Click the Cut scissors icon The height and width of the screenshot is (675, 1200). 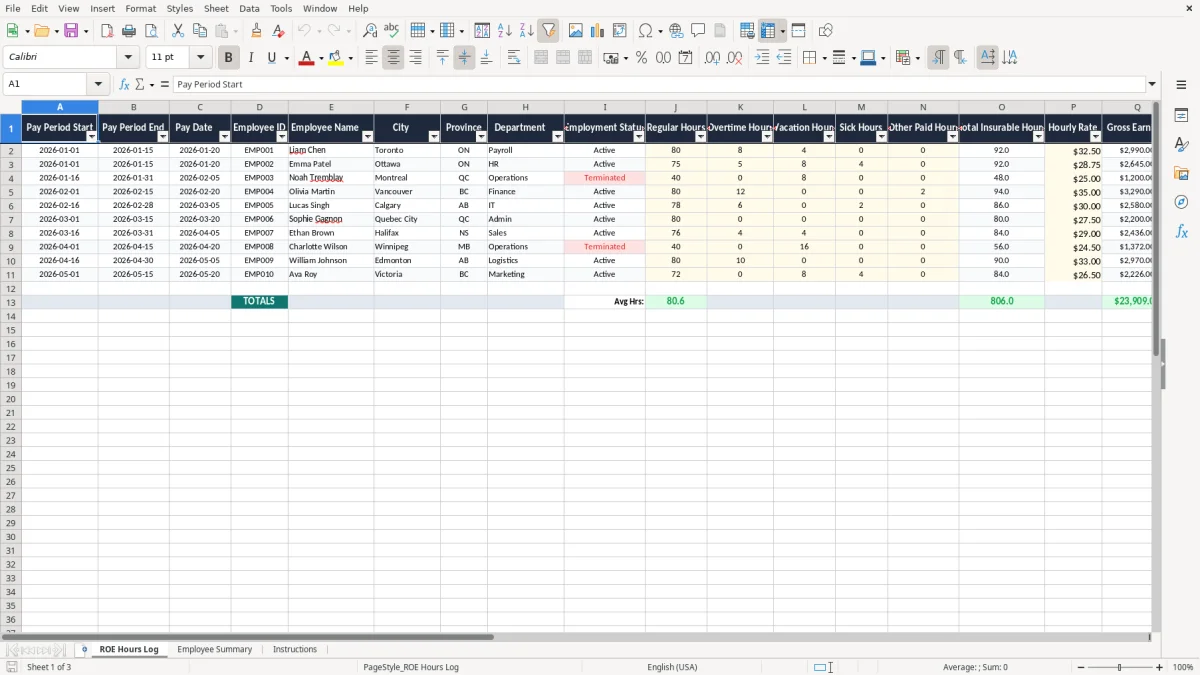[x=178, y=31]
